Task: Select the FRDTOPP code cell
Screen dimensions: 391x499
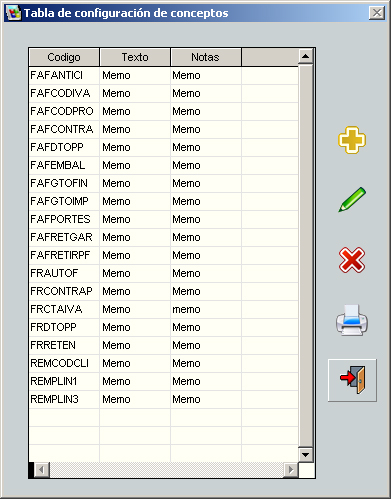Action: point(64,327)
